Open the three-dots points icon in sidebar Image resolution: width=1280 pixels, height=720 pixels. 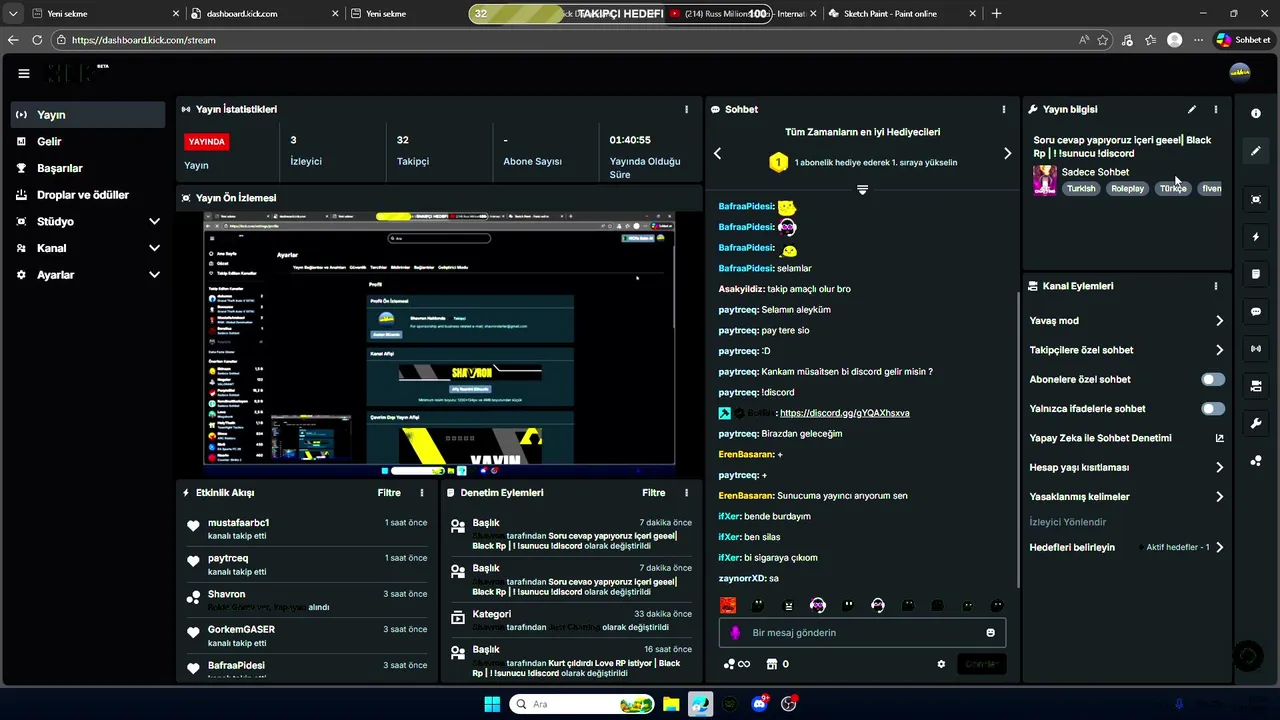point(1256,461)
